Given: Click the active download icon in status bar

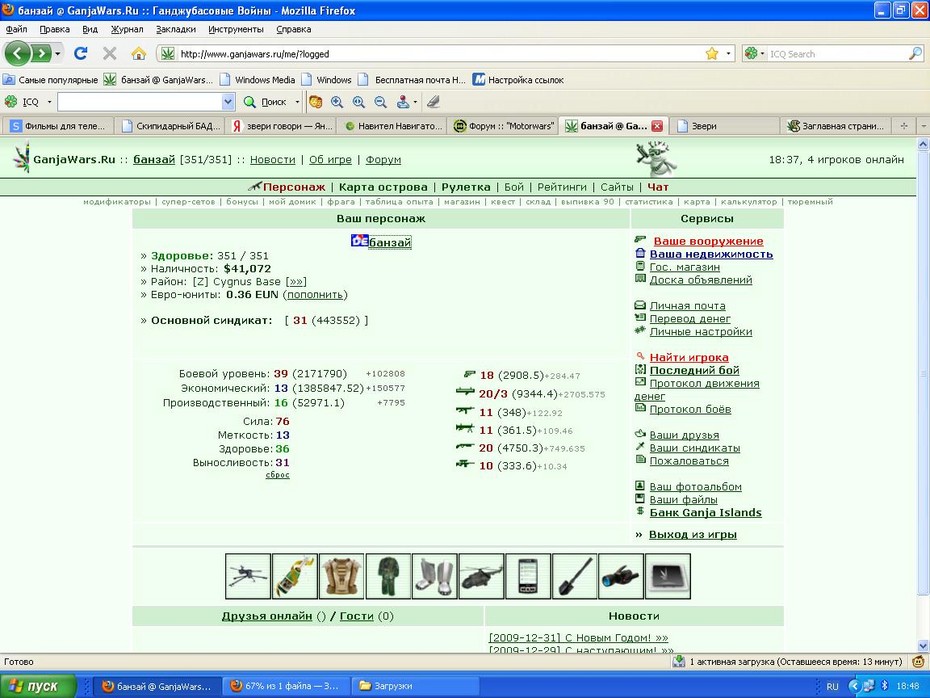Looking at the screenshot, I should click(679, 661).
